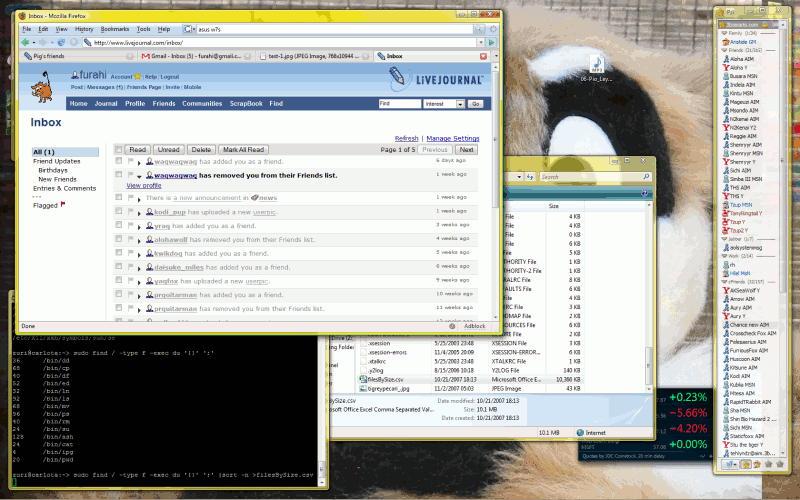Collapse the expanded waqwaqwag removed-you message

pyautogui.click(x=140, y=175)
